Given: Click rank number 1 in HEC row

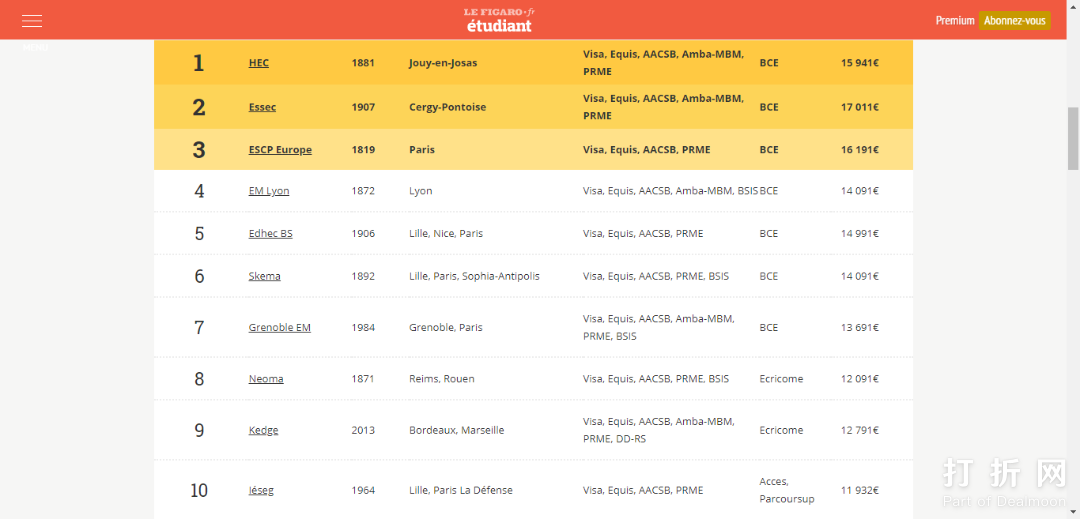Looking at the screenshot, I should pyautogui.click(x=198, y=63).
